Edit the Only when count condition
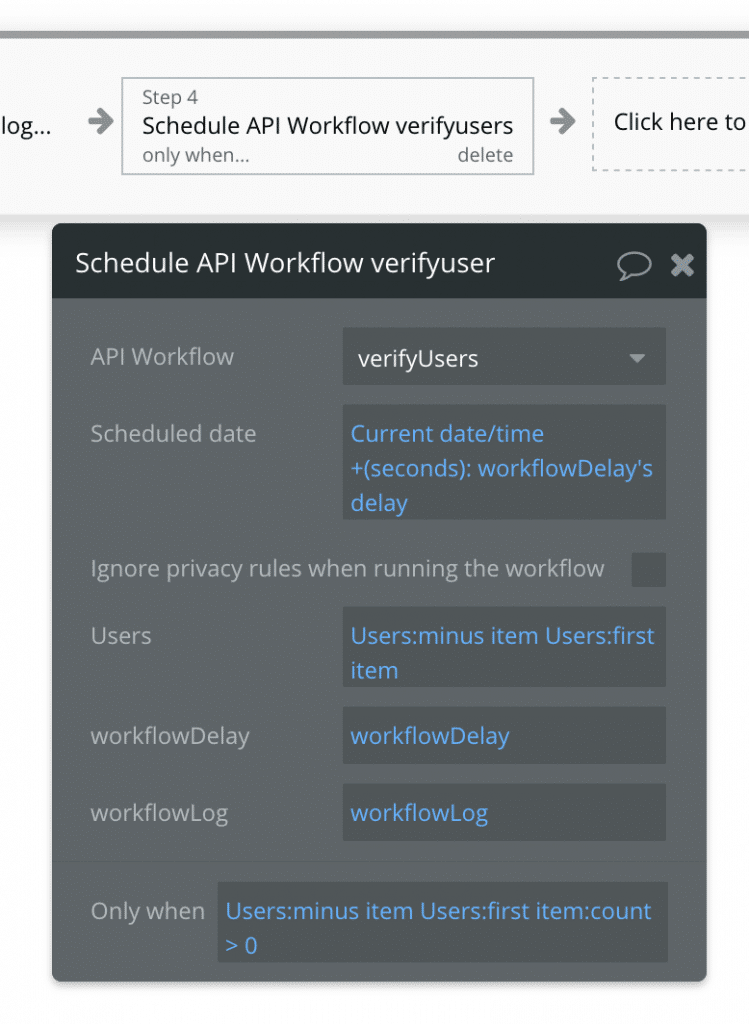This screenshot has height=1024, width=749. point(442,922)
